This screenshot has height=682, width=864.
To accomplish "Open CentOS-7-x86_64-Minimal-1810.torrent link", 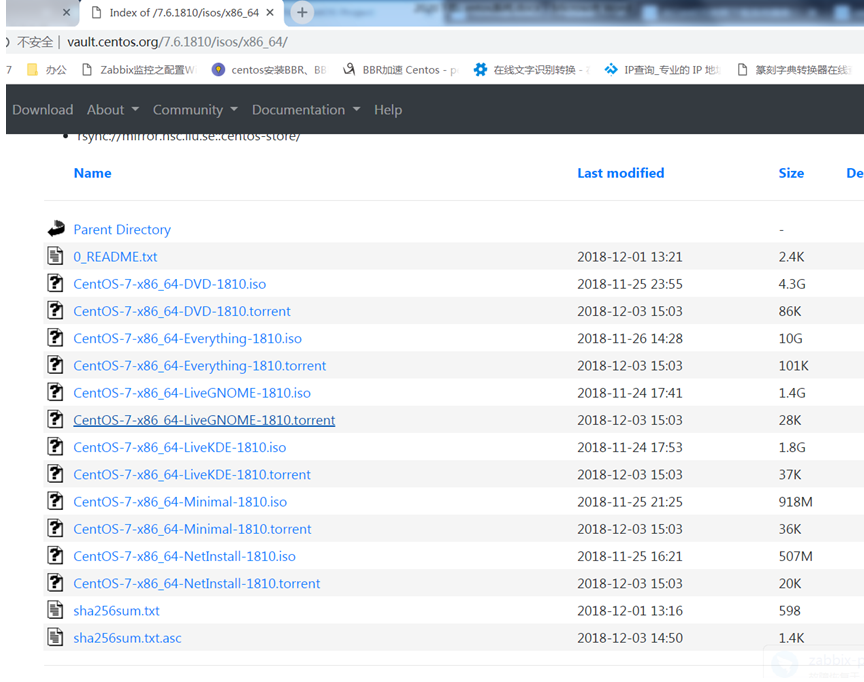I will [x=192, y=529].
